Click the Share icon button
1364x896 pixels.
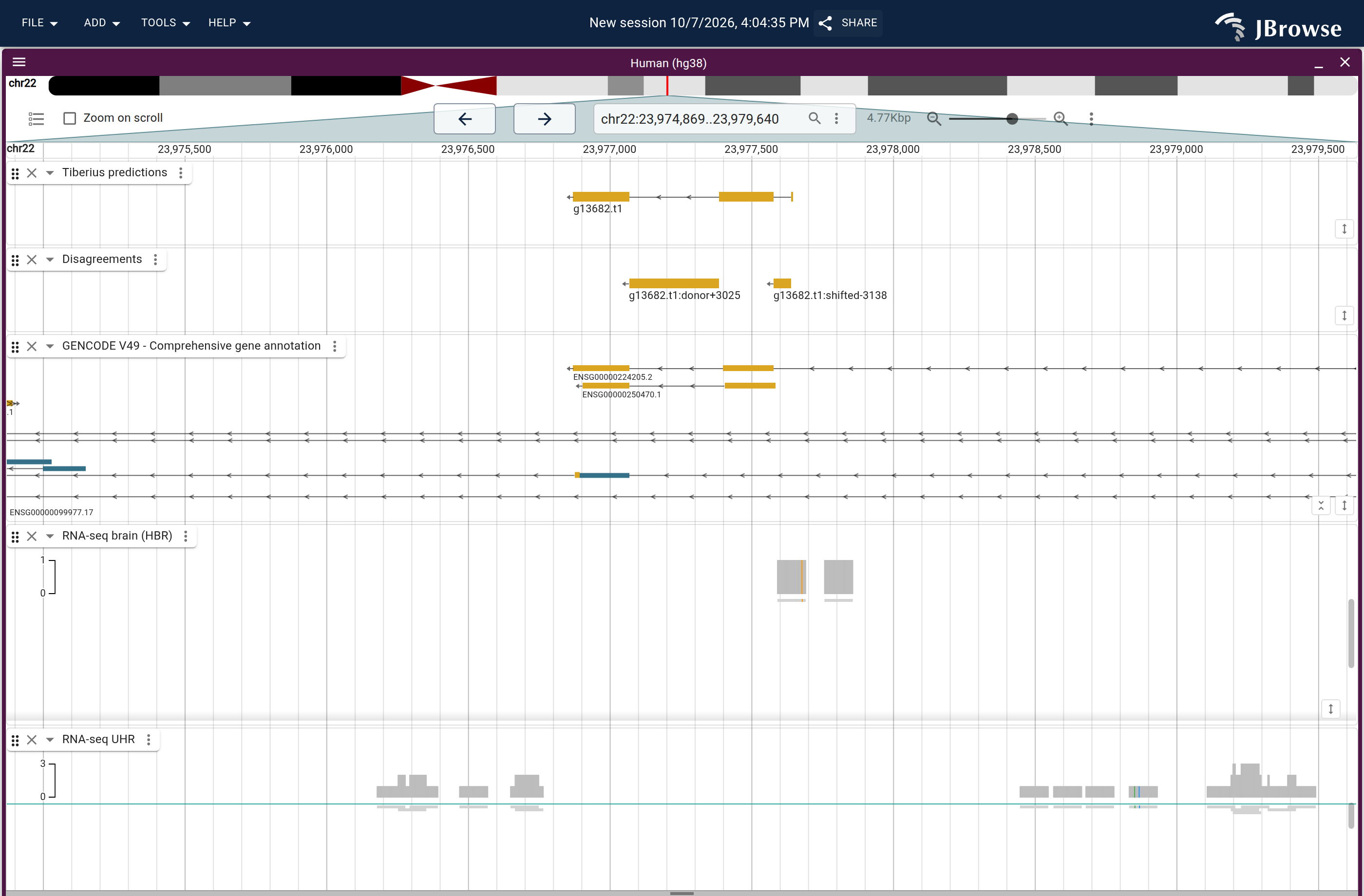coord(848,23)
